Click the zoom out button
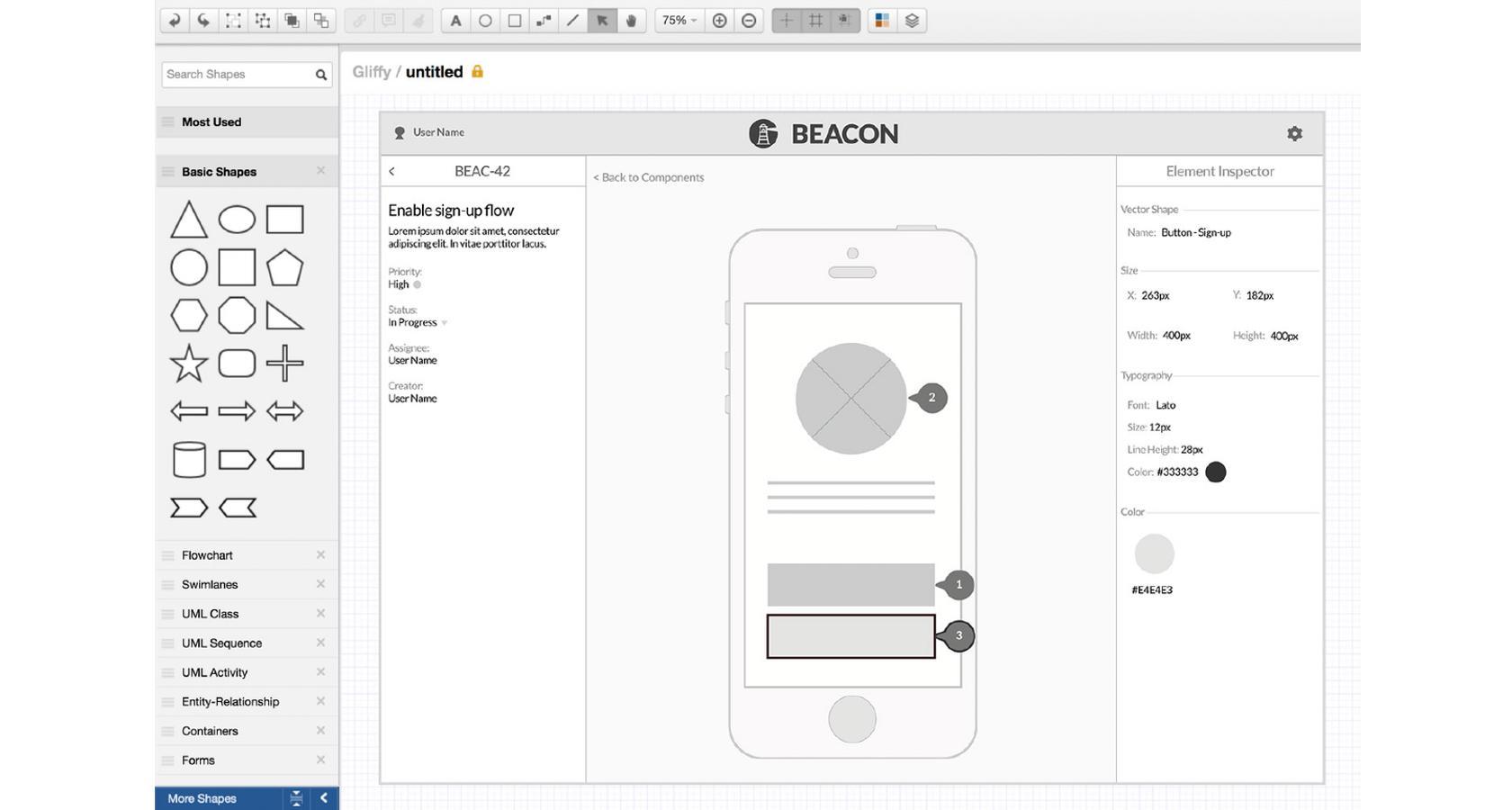This screenshot has width=1512, height=810. 749,21
